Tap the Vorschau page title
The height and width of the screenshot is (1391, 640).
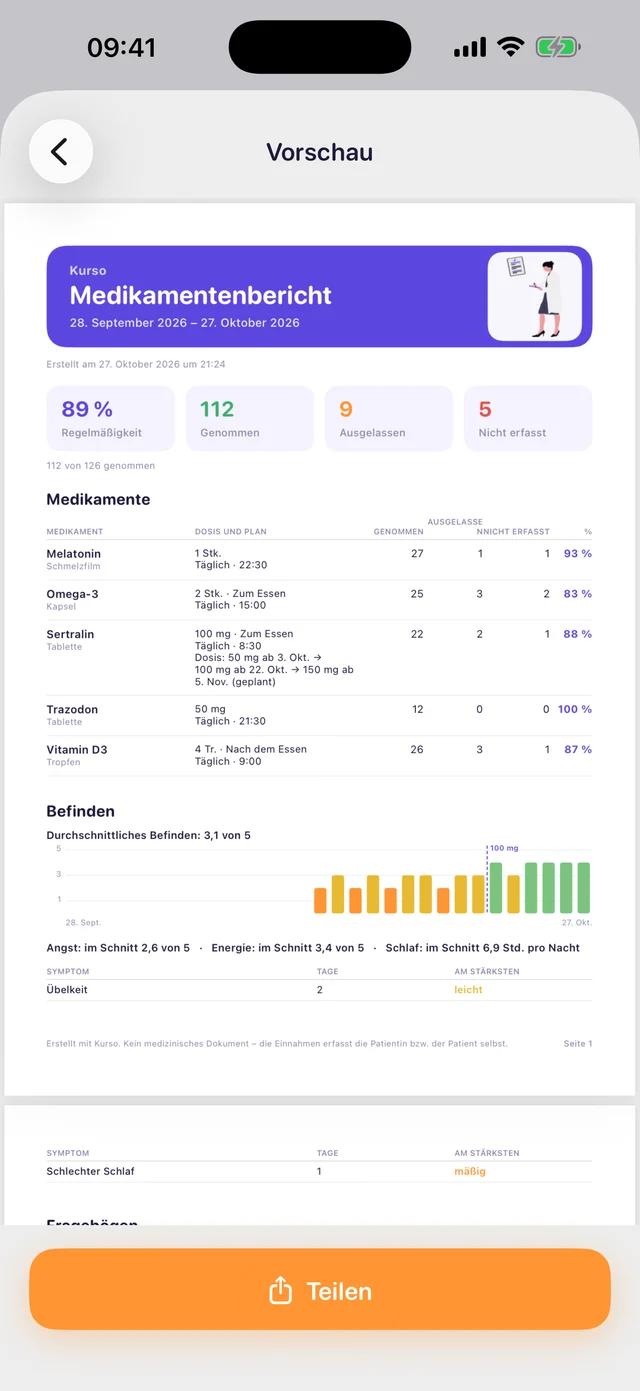pyautogui.click(x=320, y=152)
